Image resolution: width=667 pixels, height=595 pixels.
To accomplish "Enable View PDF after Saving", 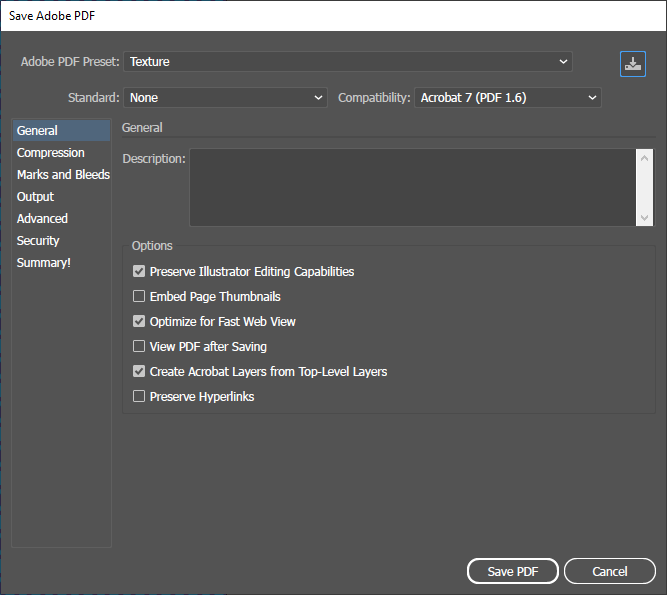I will [x=139, y=347].
